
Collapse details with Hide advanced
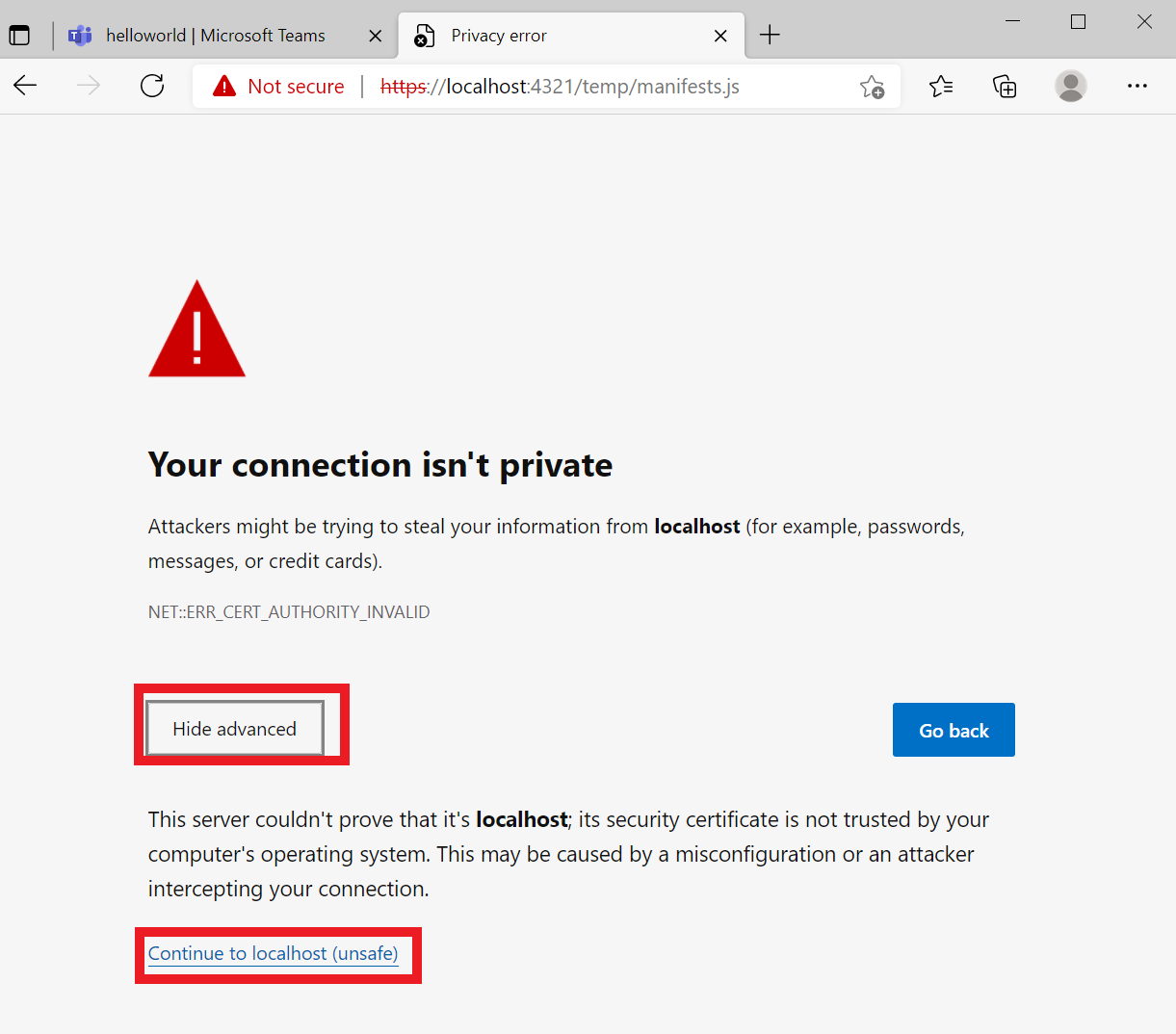pyautogui.click(x=233, y=729)
